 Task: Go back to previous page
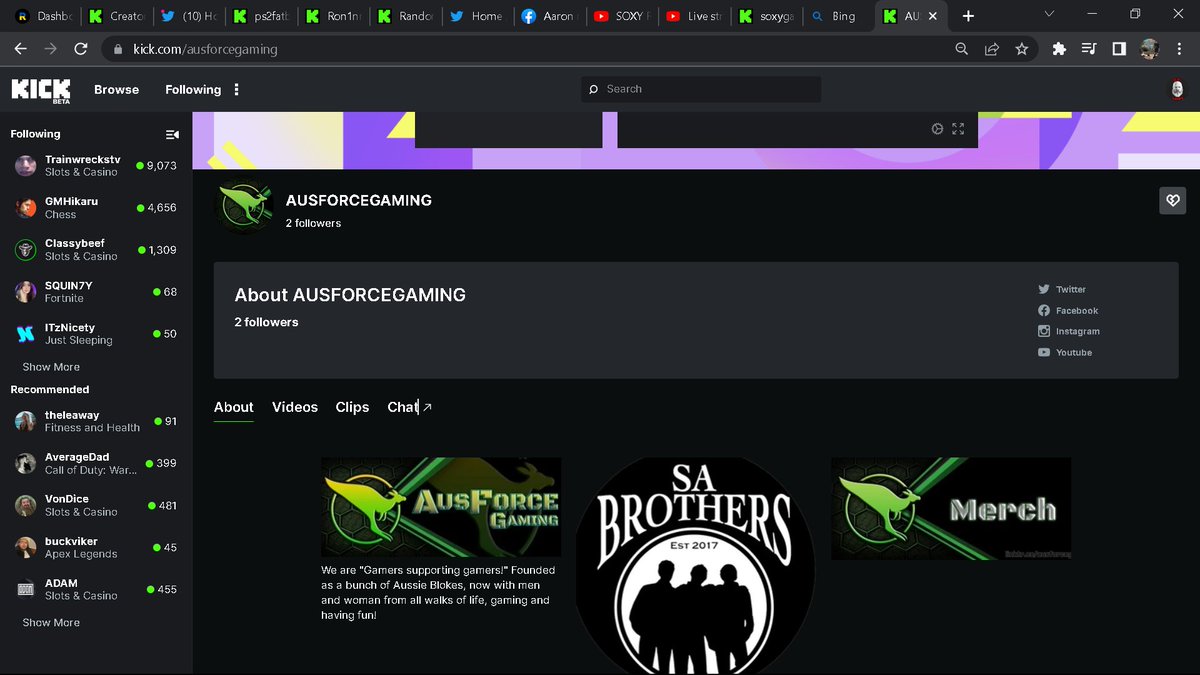20,48
